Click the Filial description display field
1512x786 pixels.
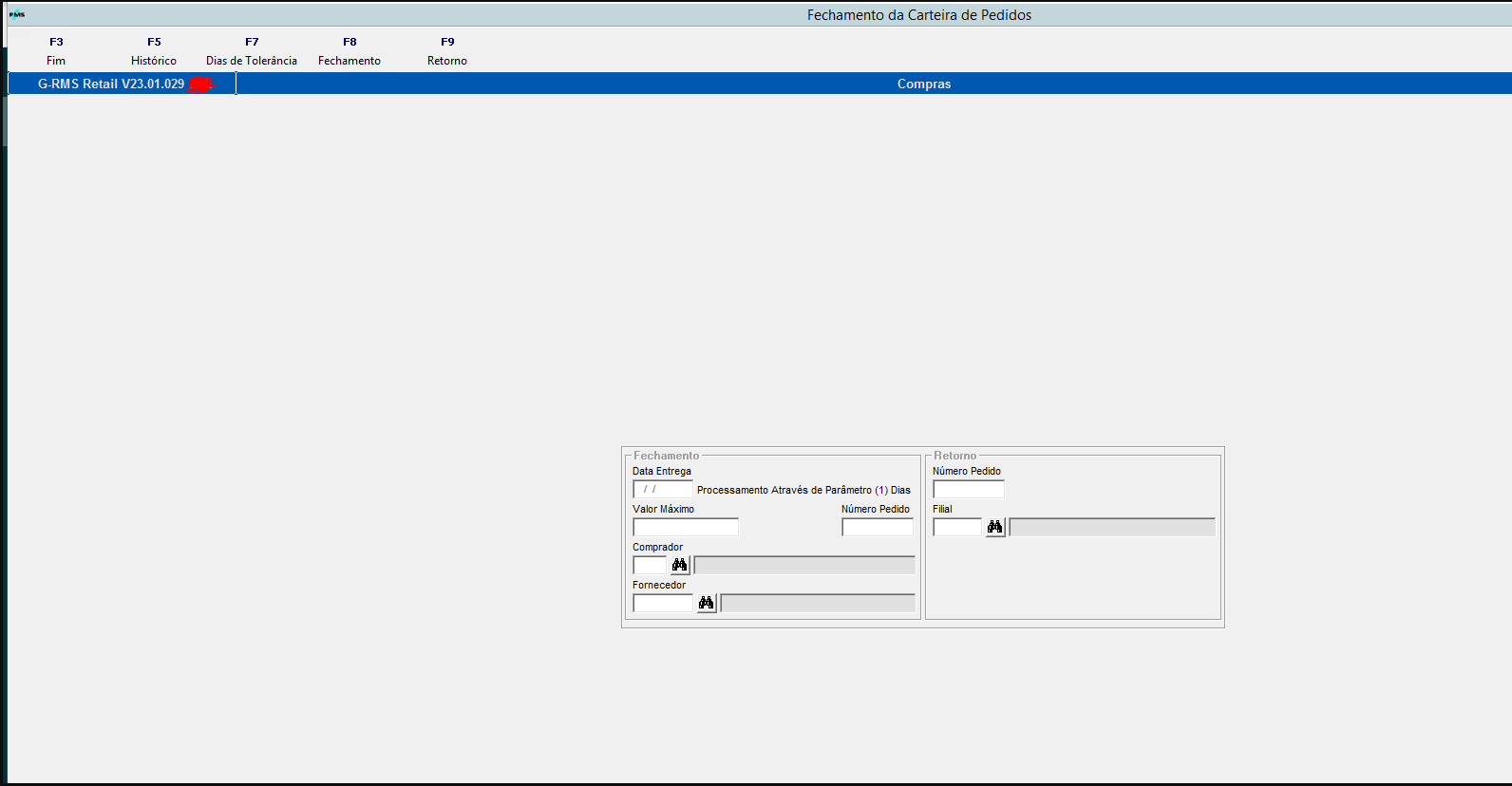(x=1112, y=527)
